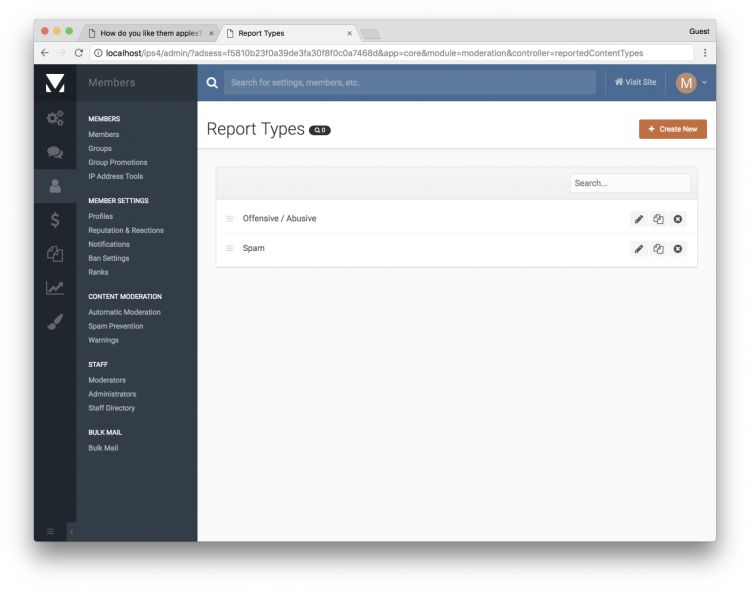The width and height of the screenshot is (750, 590).
Task: Open the user avatar M dropdown
Action: (691, 83)
